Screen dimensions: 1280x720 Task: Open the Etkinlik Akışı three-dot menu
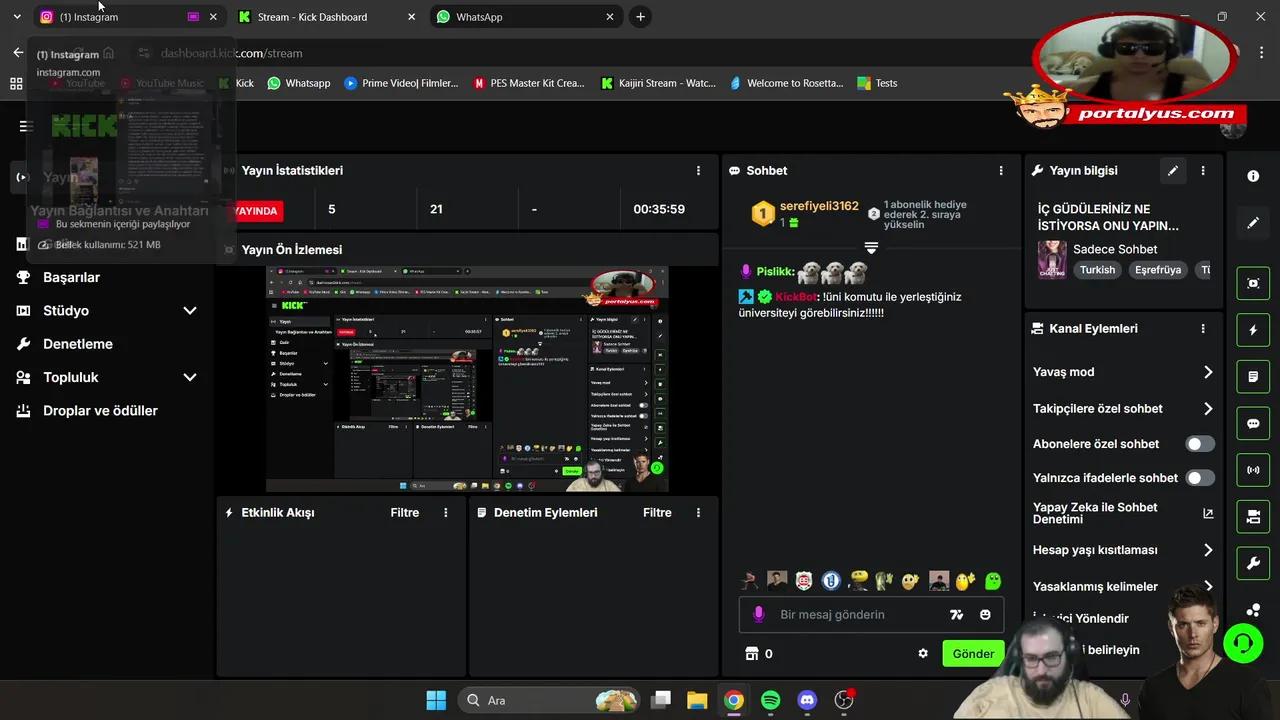[446, 513]
